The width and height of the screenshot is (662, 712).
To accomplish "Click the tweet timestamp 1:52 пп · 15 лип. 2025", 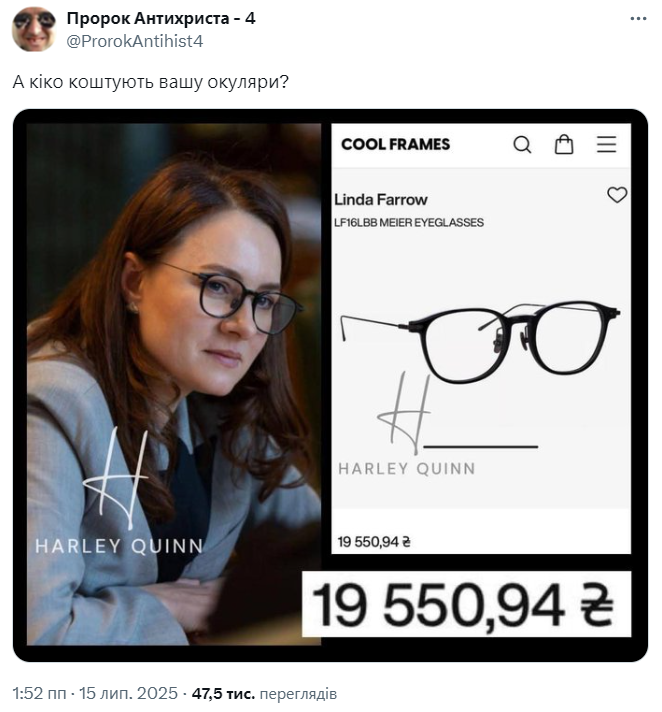I will coord(95,693).
